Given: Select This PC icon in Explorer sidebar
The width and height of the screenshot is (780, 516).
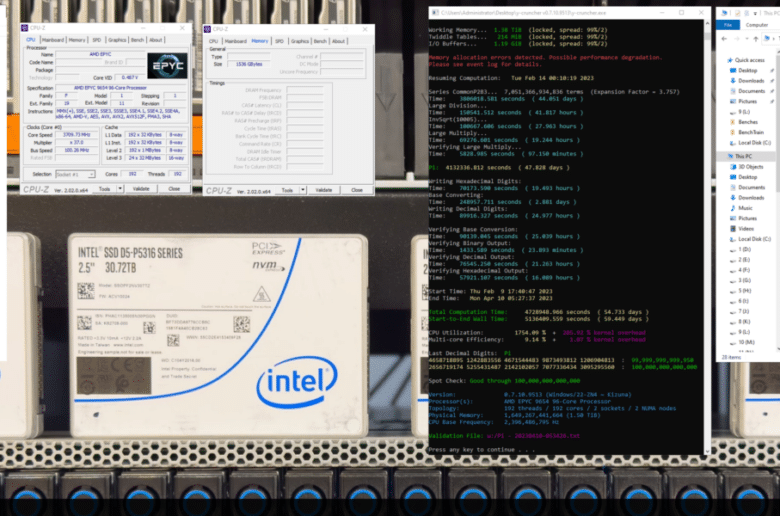Looking at the screenshot, I should pyautogui.click(x=730, y=156).
